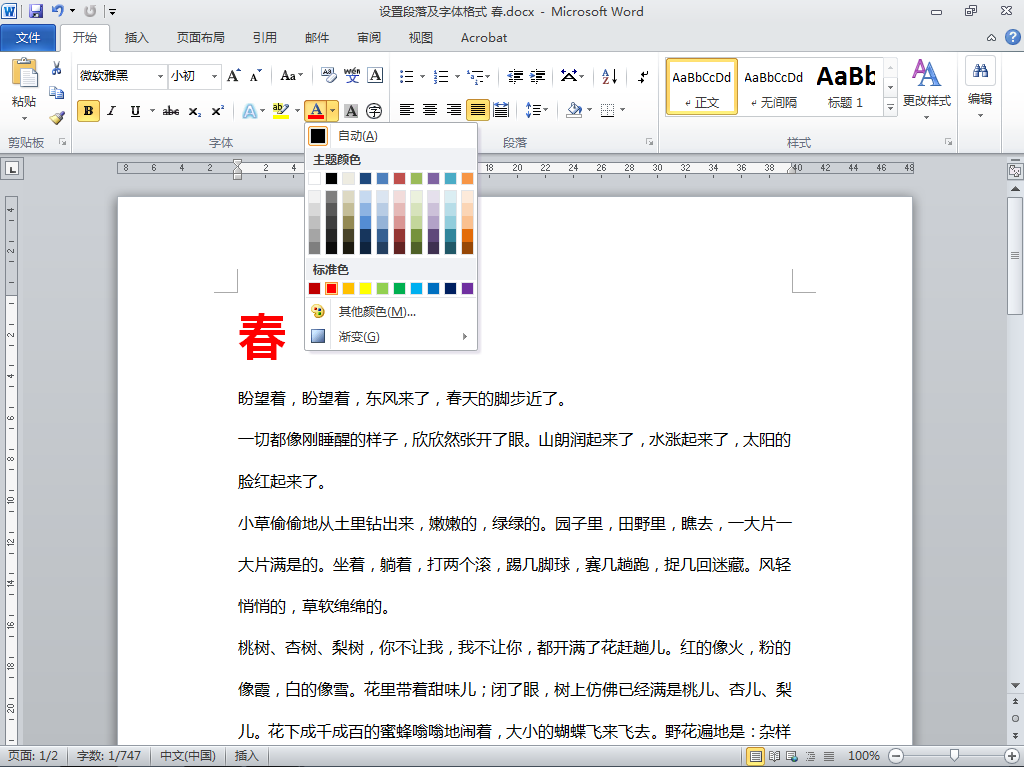Apply the 正文 Normal style
Screen dimensions: 1024x767
click(x=702, y=87)
